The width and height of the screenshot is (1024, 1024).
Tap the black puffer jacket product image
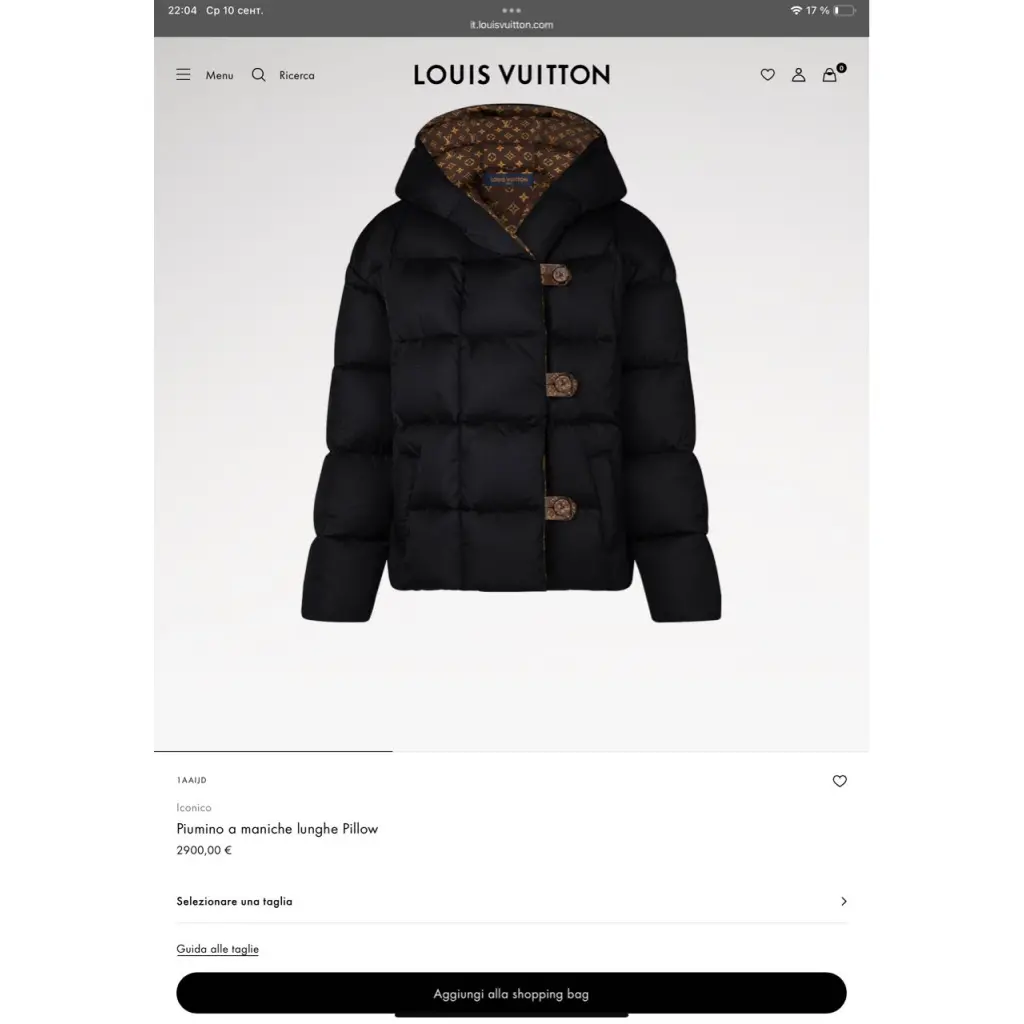[x=511, y=363]
